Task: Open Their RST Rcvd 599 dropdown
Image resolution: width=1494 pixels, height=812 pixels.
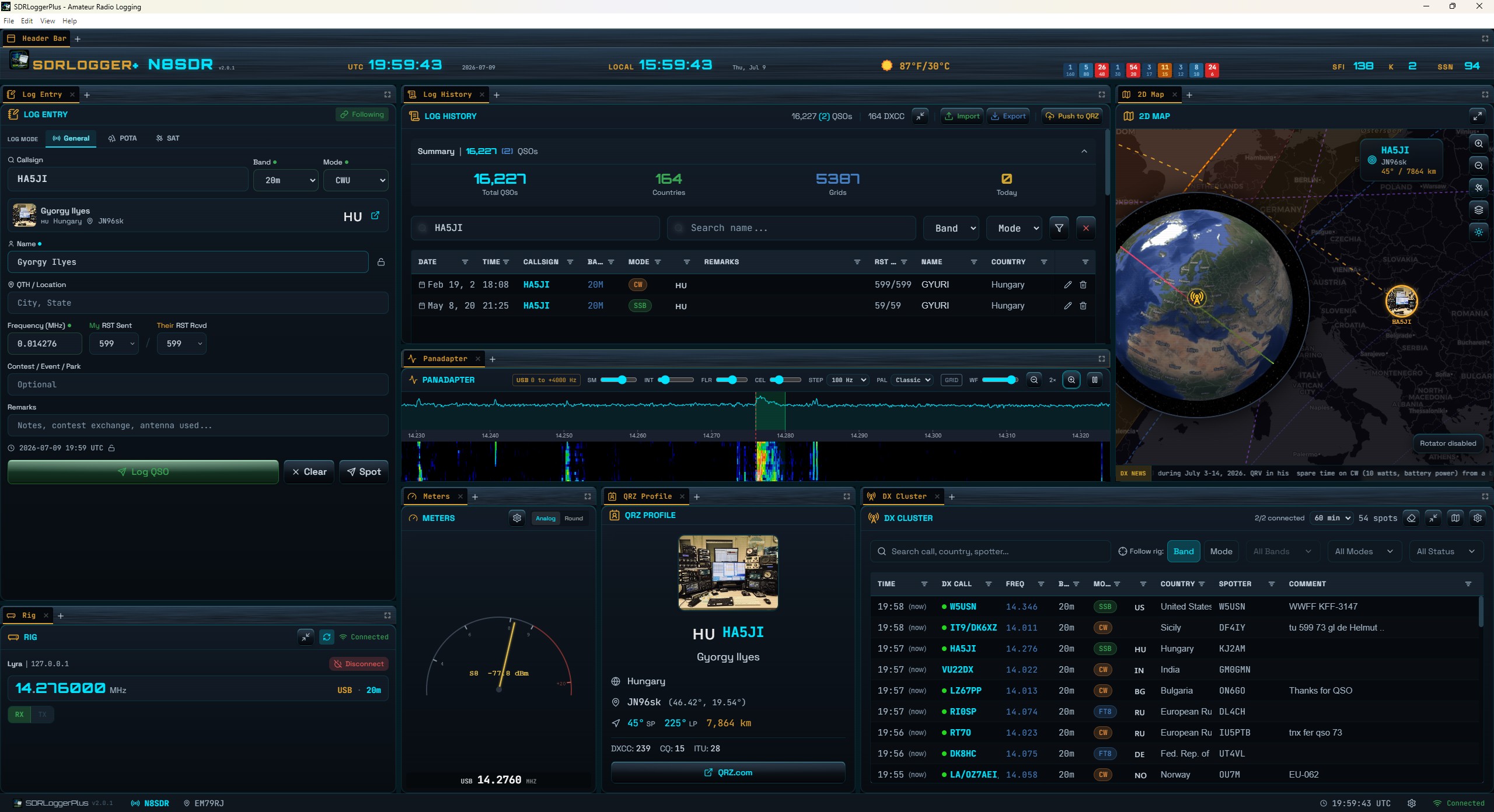Action: click(x=181, y=344)
